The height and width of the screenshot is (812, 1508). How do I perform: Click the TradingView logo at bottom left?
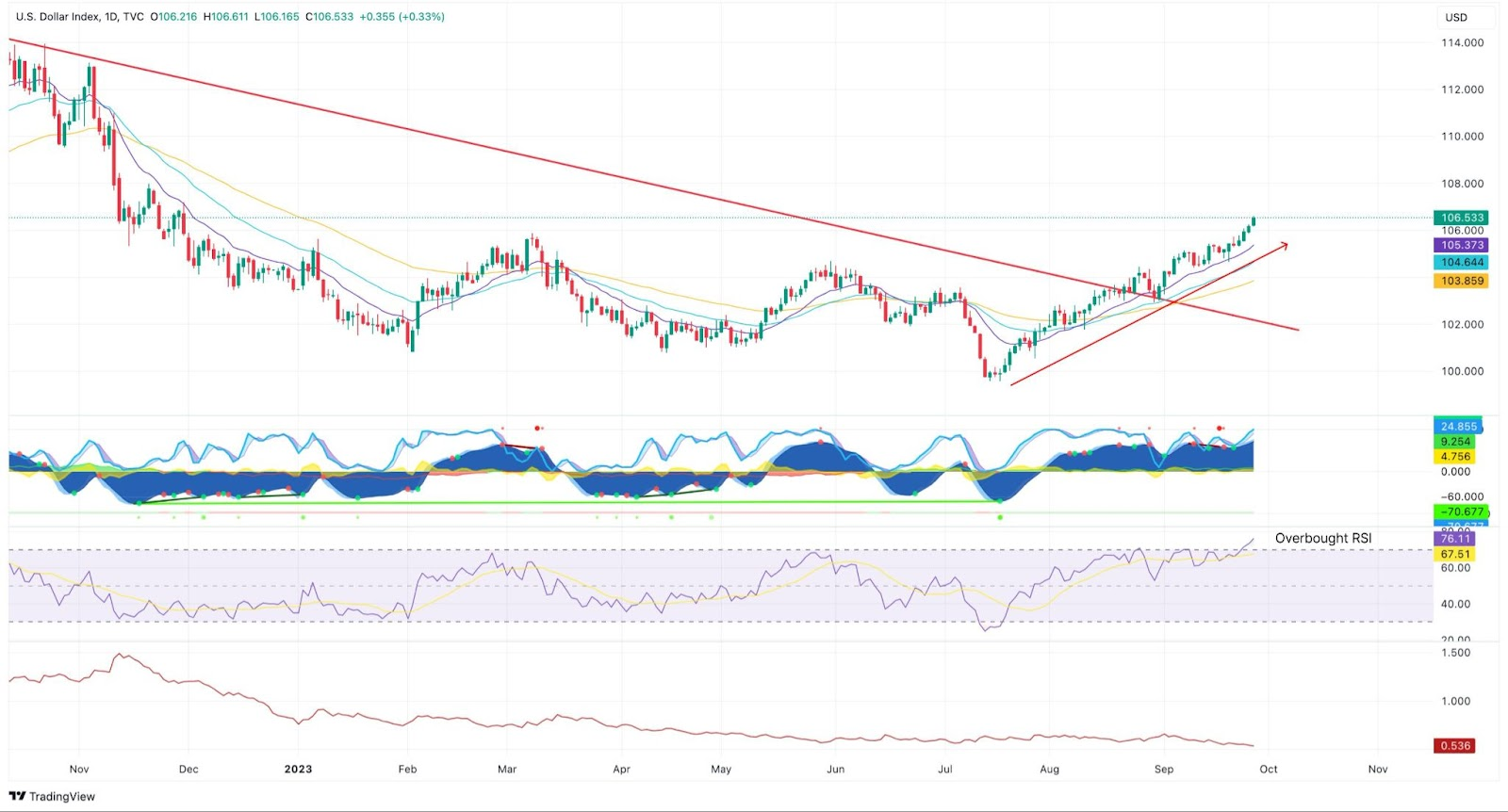coord(52,796)
